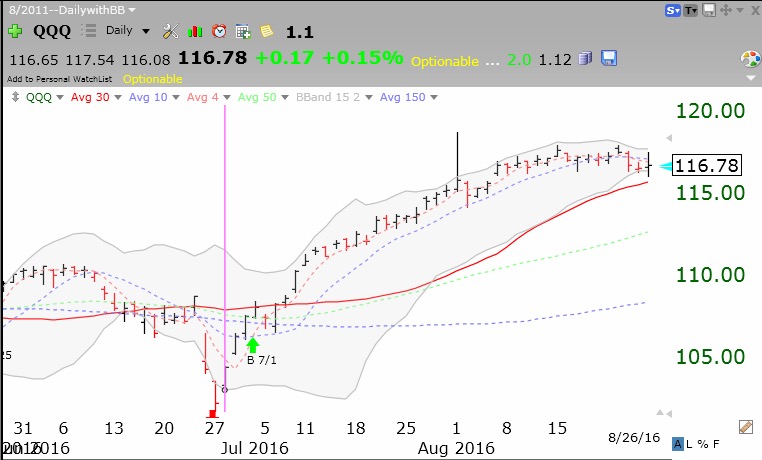
Task: Click the Aug 2016 time axis label
Action: [456, 448]
